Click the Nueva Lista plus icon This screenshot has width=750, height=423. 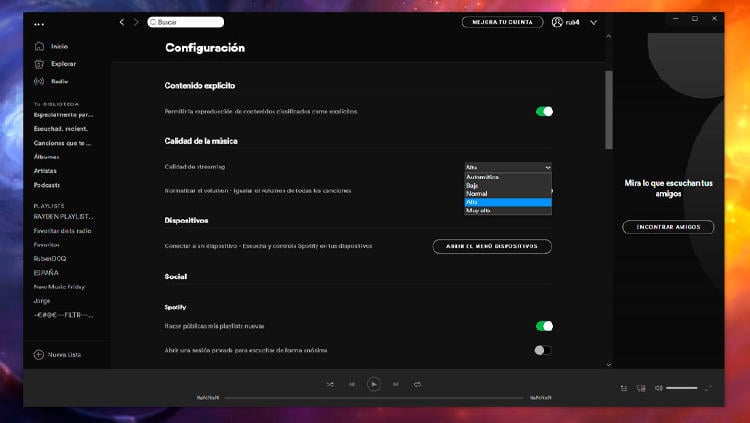coord(39,355)
